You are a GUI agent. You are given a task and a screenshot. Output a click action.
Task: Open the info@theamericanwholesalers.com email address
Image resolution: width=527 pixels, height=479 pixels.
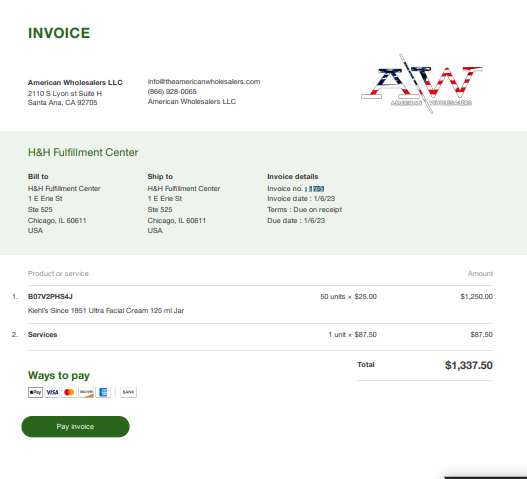coord(204,81)
